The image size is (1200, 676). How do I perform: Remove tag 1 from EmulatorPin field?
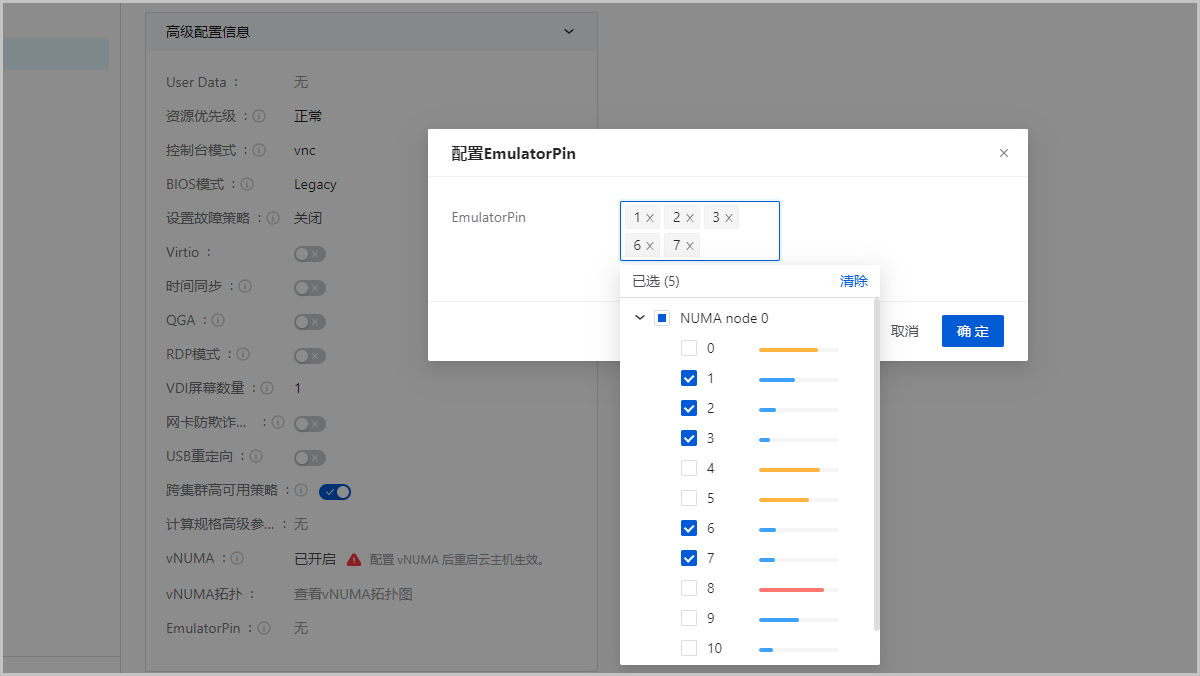[650, 218]
